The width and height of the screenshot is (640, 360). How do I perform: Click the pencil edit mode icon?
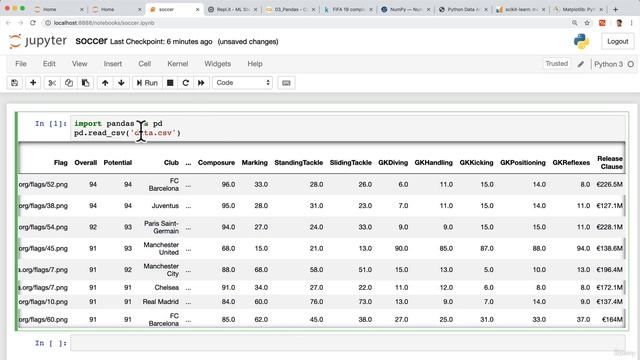580,64
